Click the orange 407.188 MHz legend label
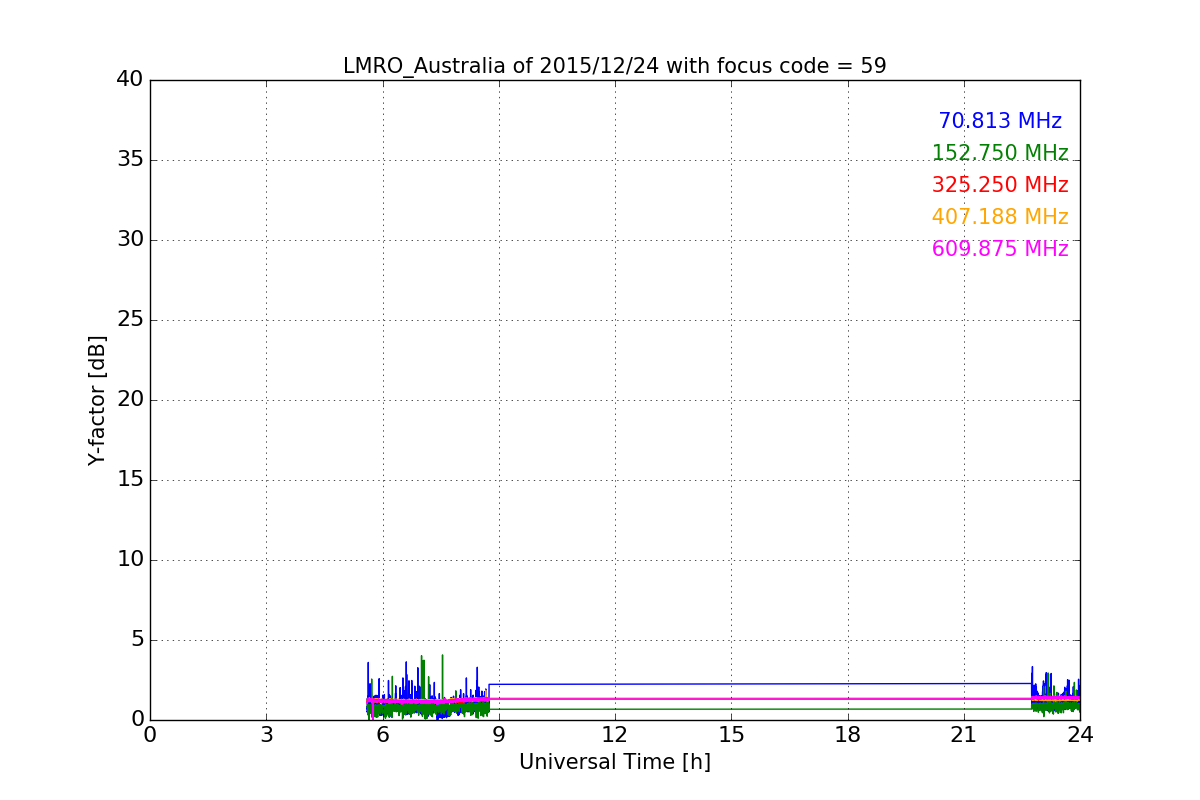The width and height of the screenshot is (1200, 800). [x=1000, y=217]
